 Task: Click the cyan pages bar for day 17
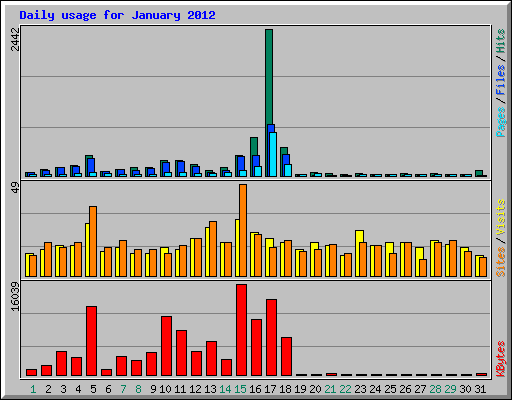coord(273,154)
